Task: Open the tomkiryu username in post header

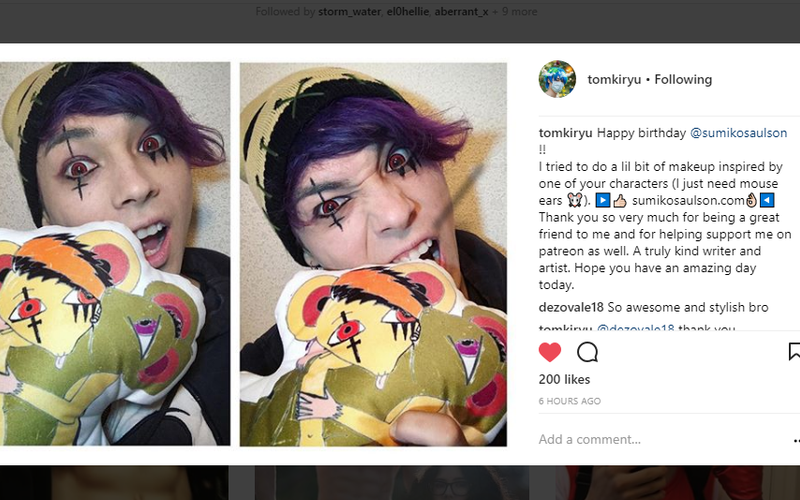Action: [x=614, y=80]
